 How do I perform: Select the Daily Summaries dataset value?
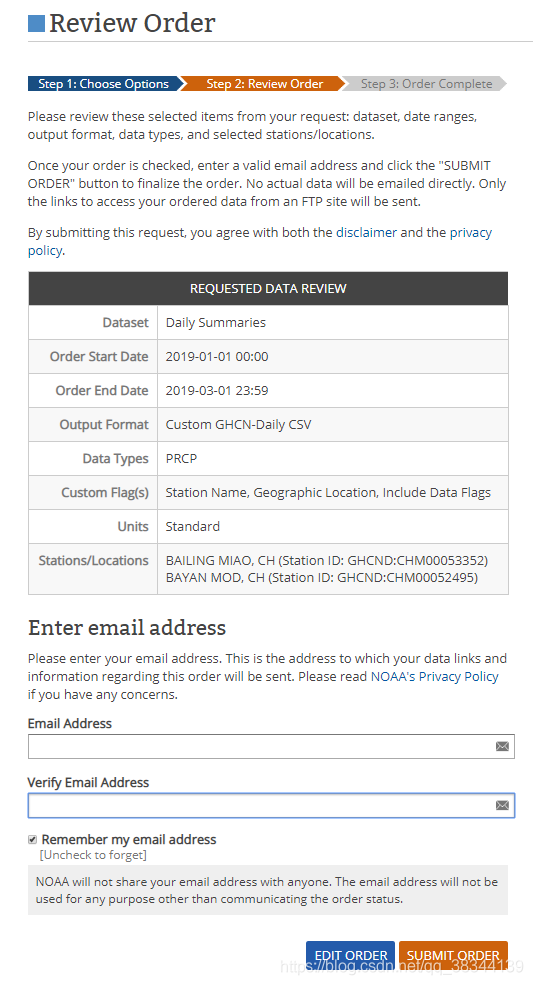coord(216,322)
